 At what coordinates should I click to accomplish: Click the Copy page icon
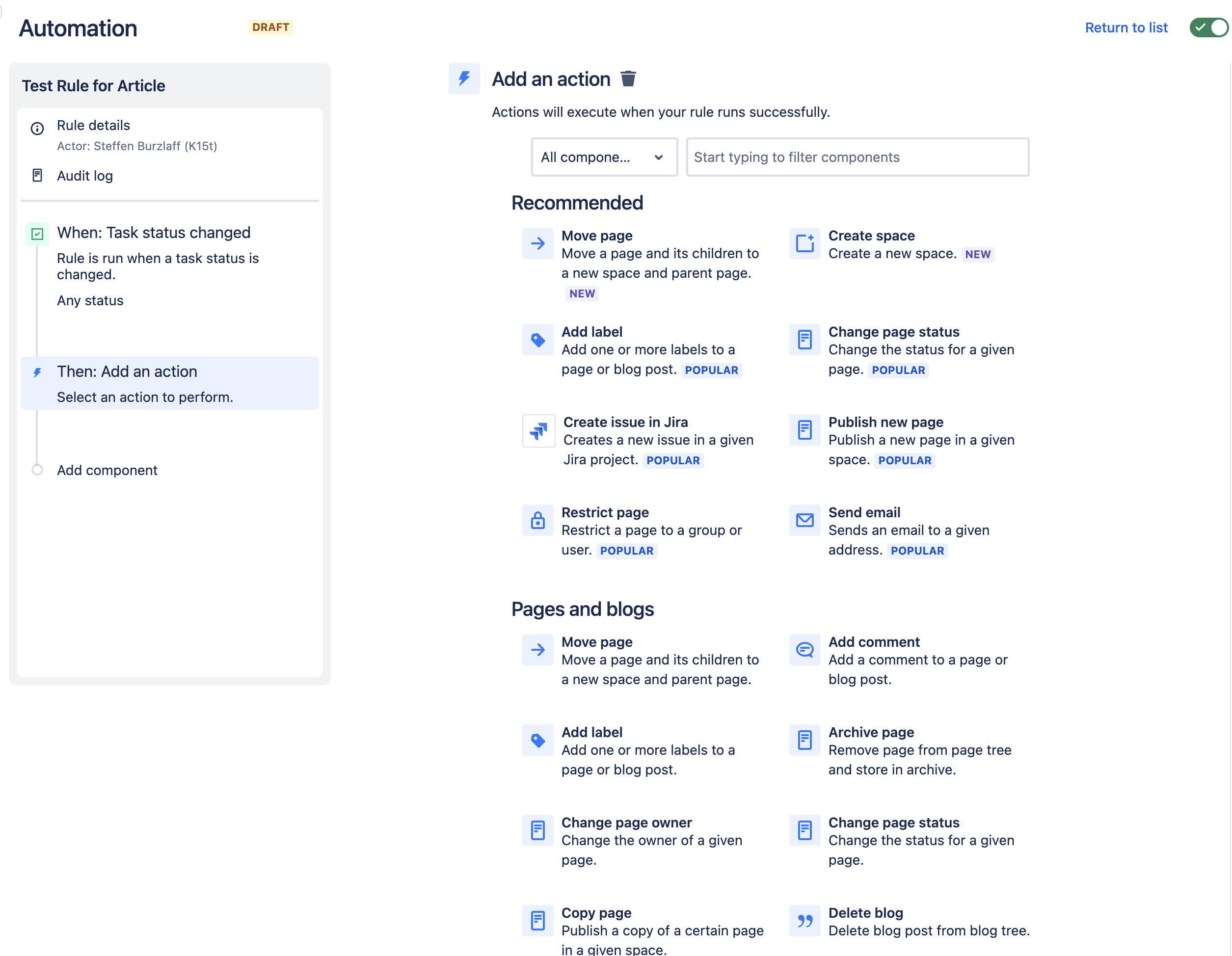(537, 921)
